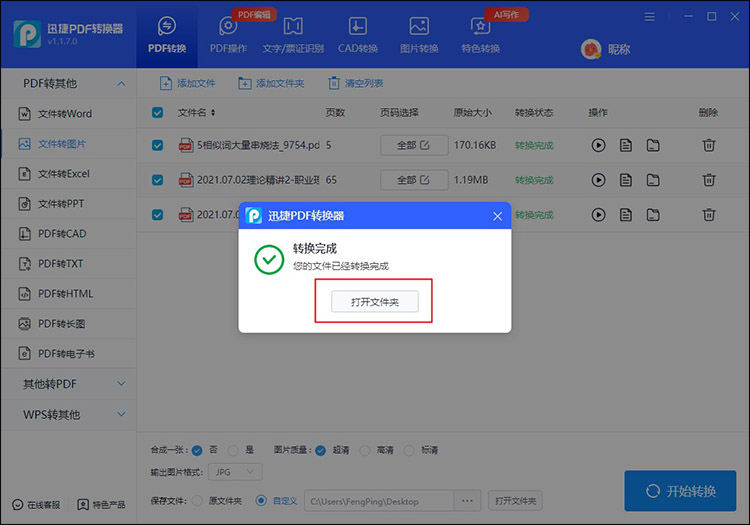Screen dimensions: 750x525
Task: Delete the 170.16KB file via trash icon
Action: point(709,145)
